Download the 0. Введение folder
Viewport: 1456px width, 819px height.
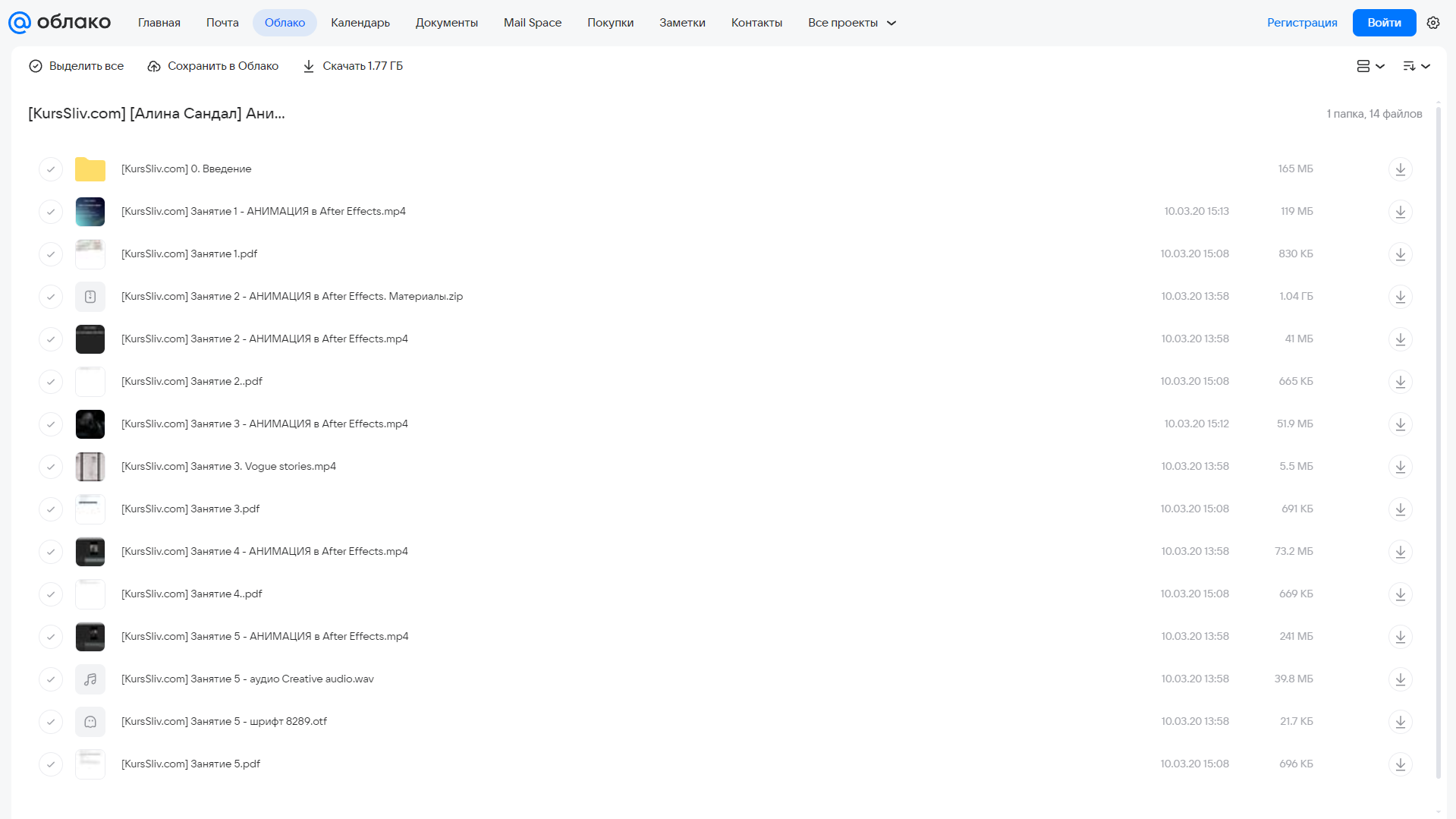click(1401, 169)
